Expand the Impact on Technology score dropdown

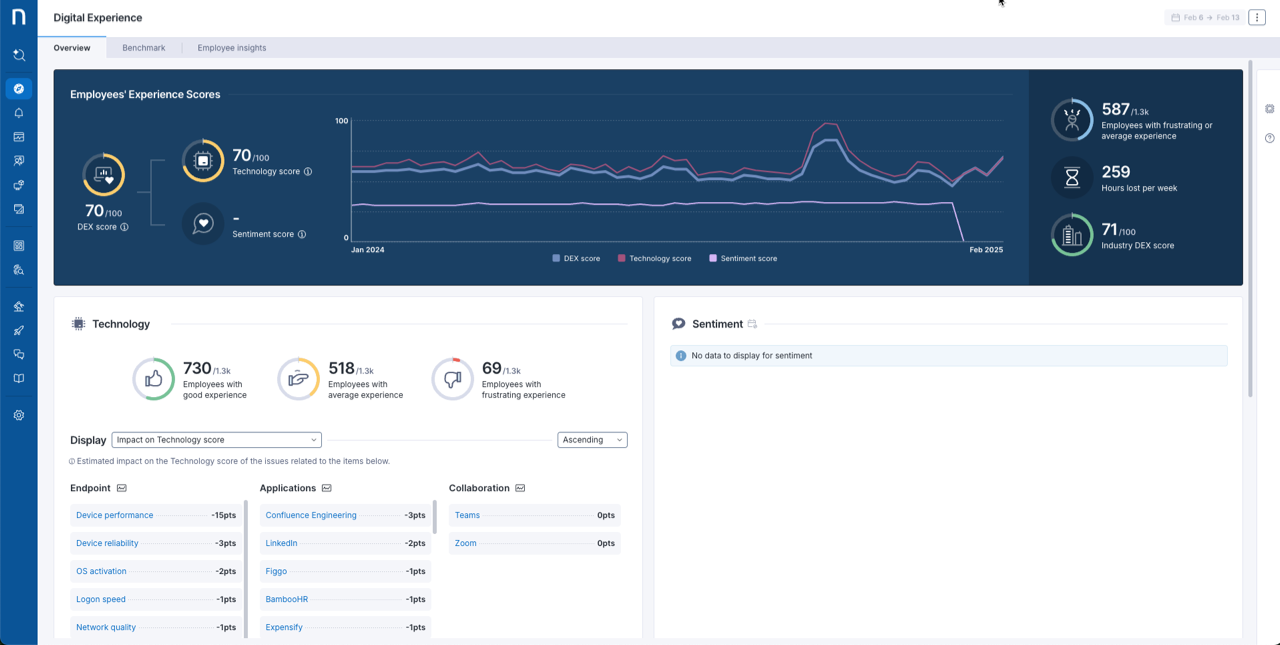[x=216, y=440]
